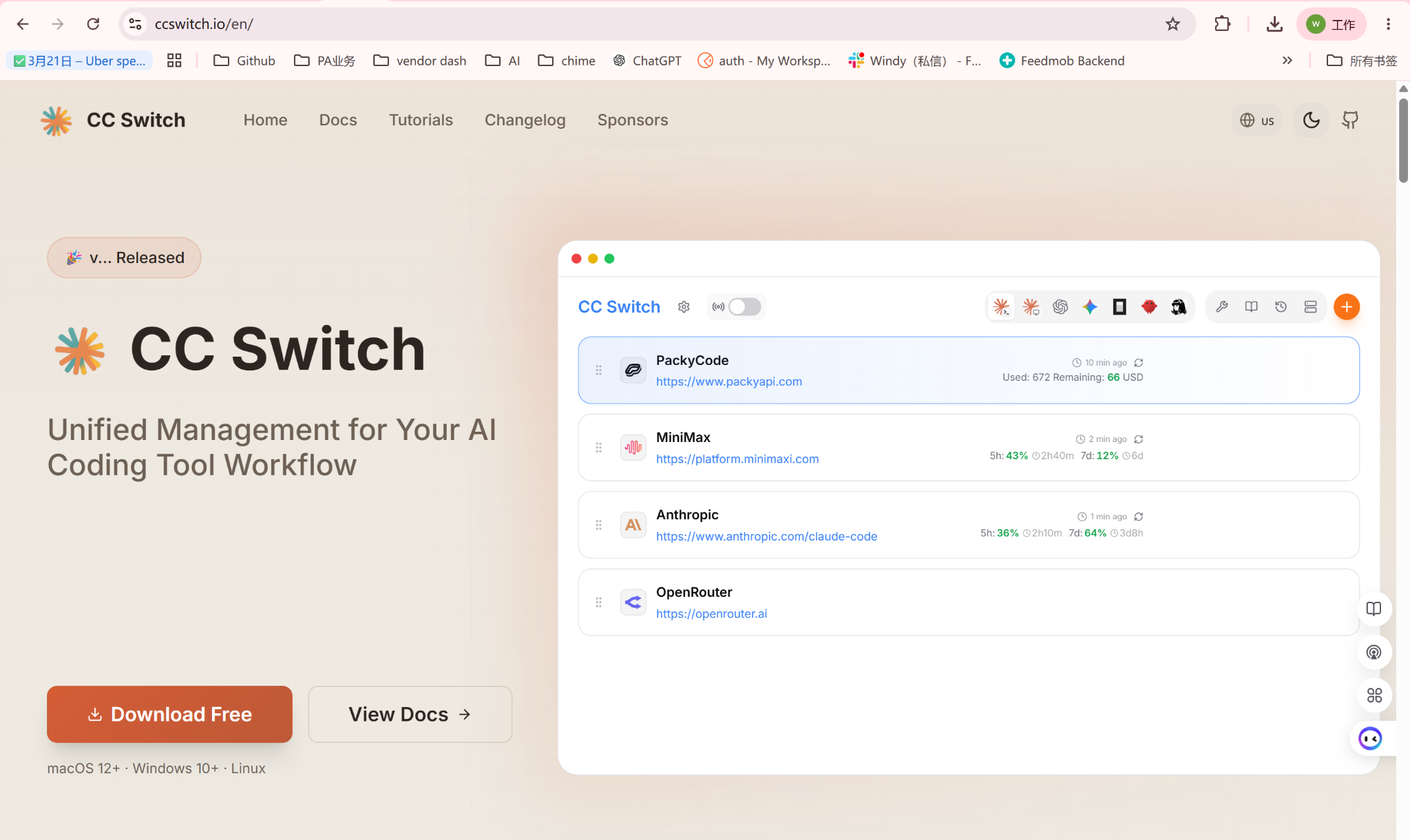Open the Chrome three-dot menu

click(1388, 24)
